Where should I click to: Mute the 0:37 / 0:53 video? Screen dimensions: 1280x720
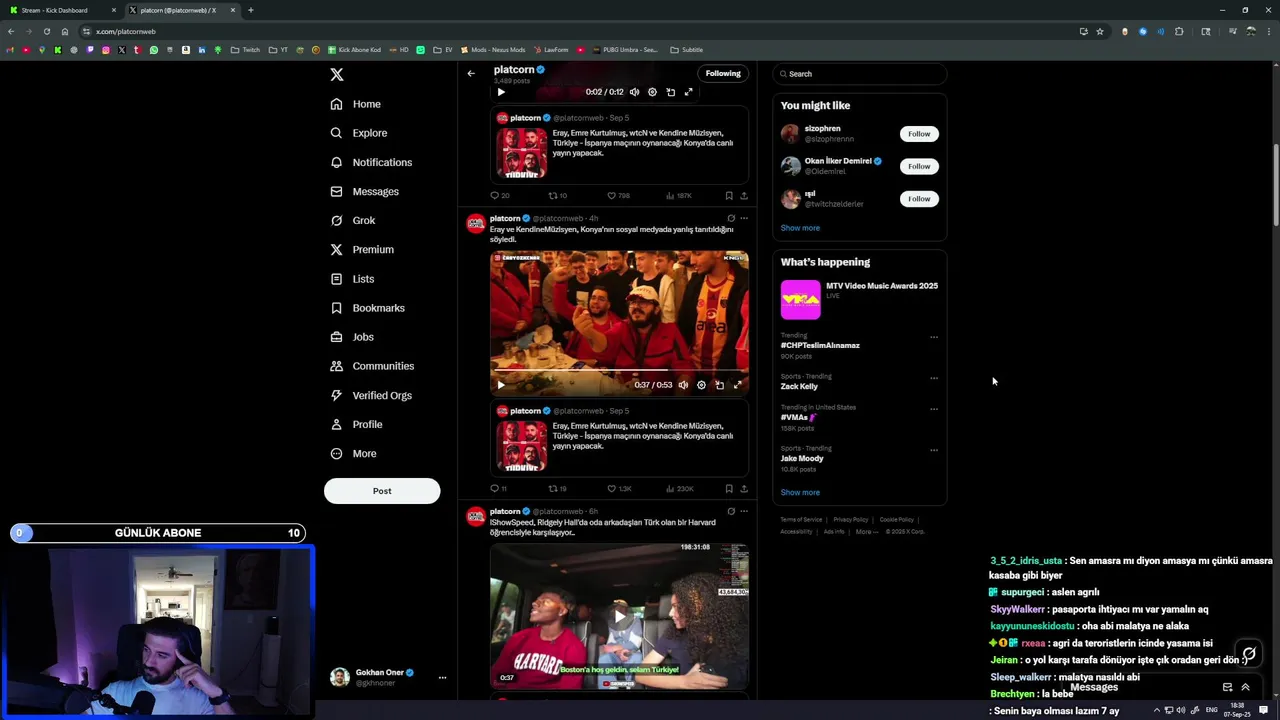(683, 385)
